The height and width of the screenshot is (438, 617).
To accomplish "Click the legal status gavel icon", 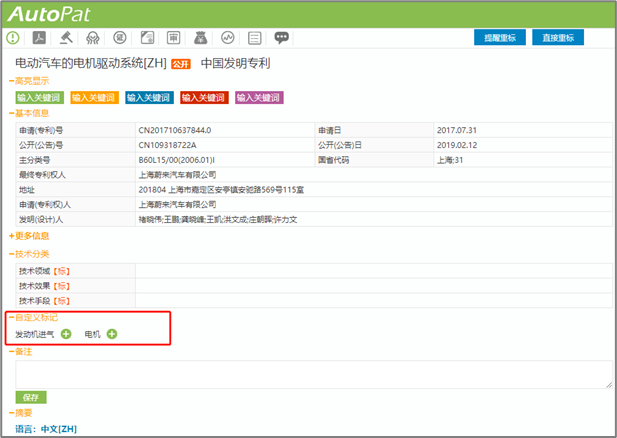I will 67,39.
